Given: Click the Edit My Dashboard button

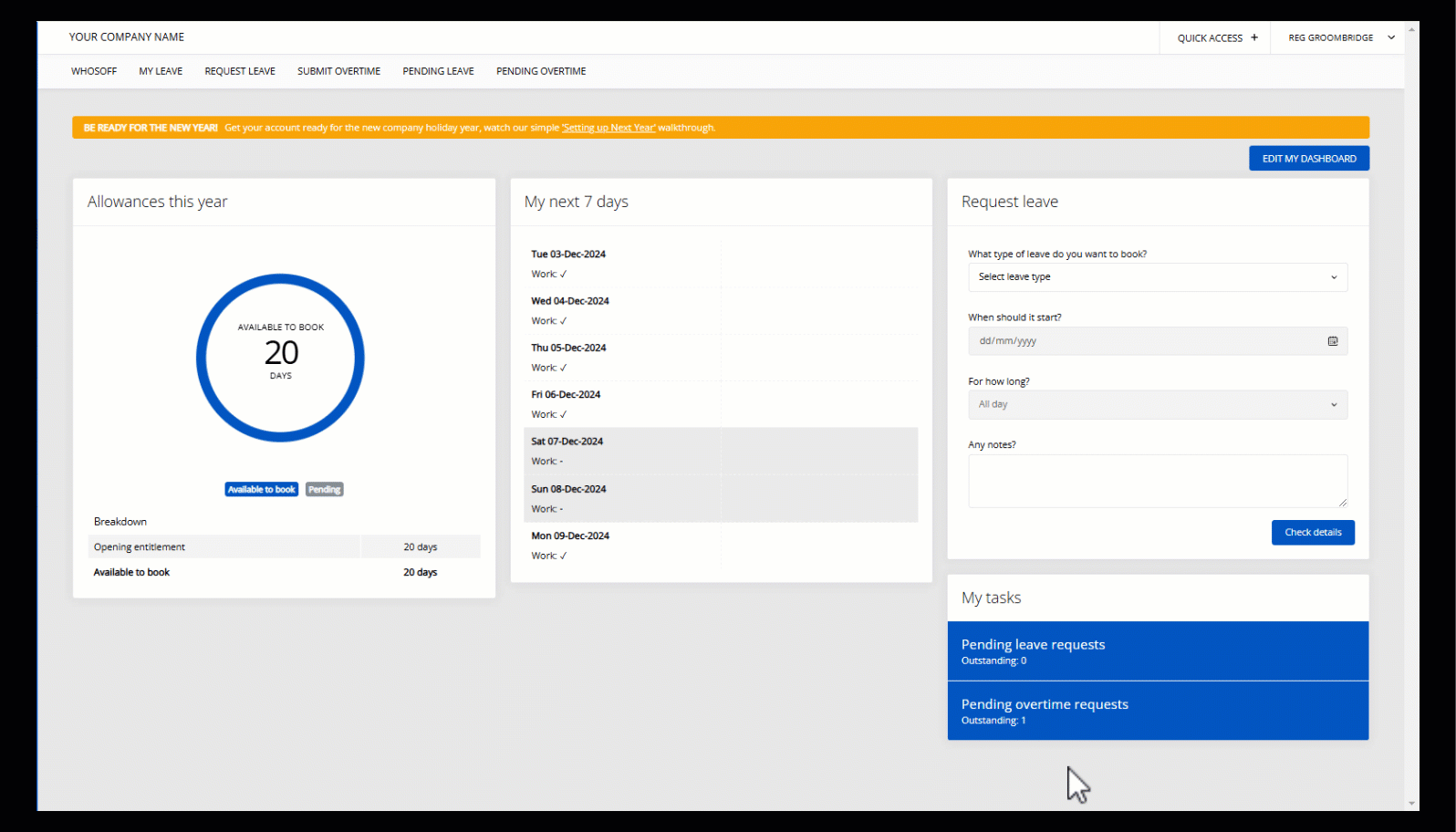Looking at the screenshot, I should click(x=1309, y=159).
